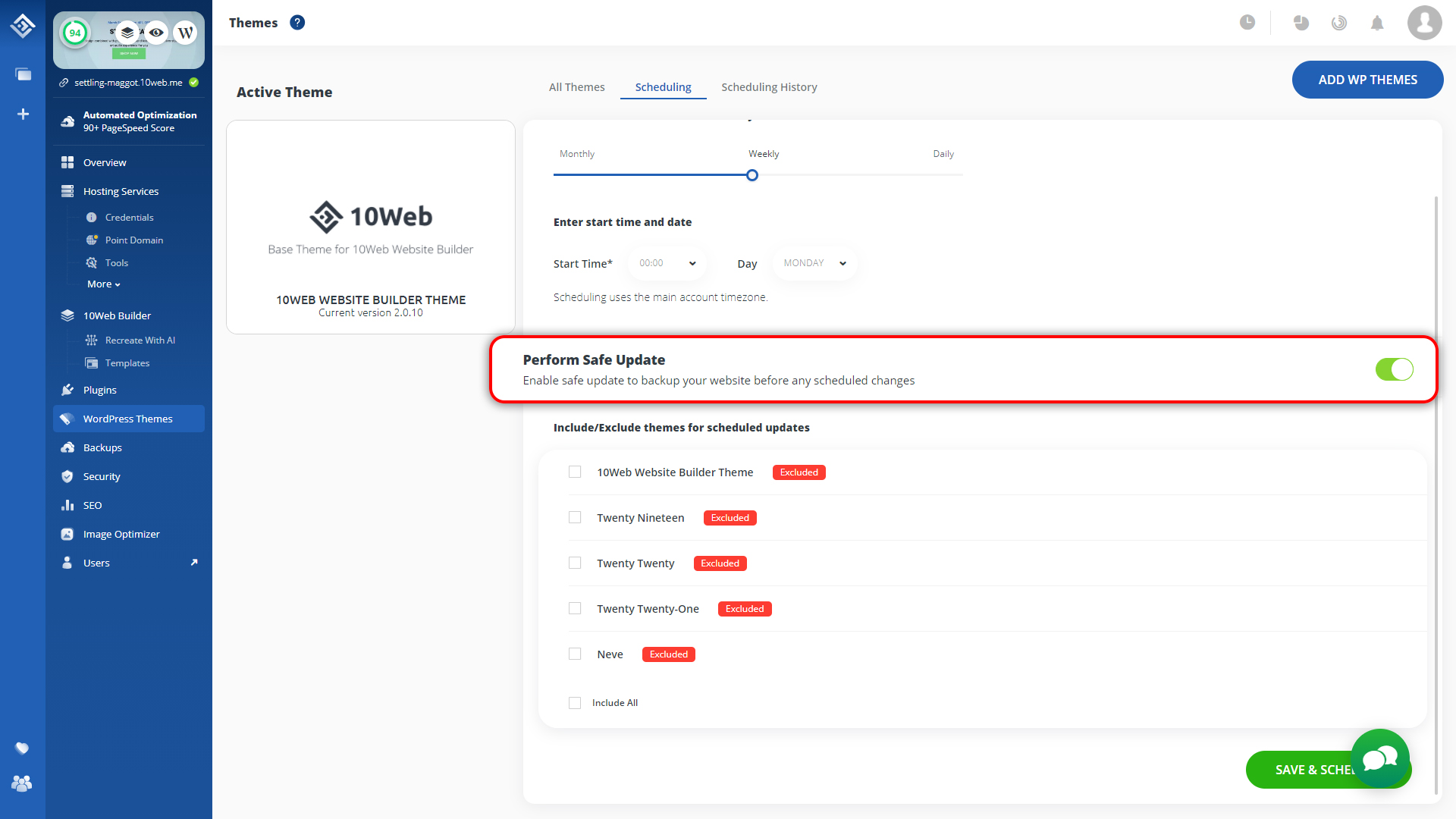Click the Themes help question mark icon
Screen dimensions: 1456x819
point(297,23)
